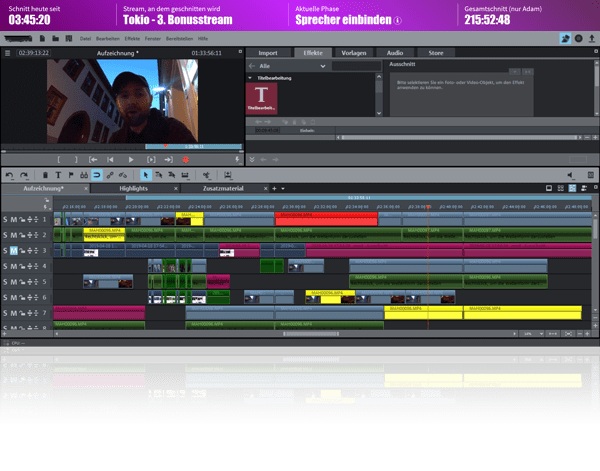Screen dimensions: 600x471
Task: Delete the selected object with the trash icon
Action: coord(45,174)
